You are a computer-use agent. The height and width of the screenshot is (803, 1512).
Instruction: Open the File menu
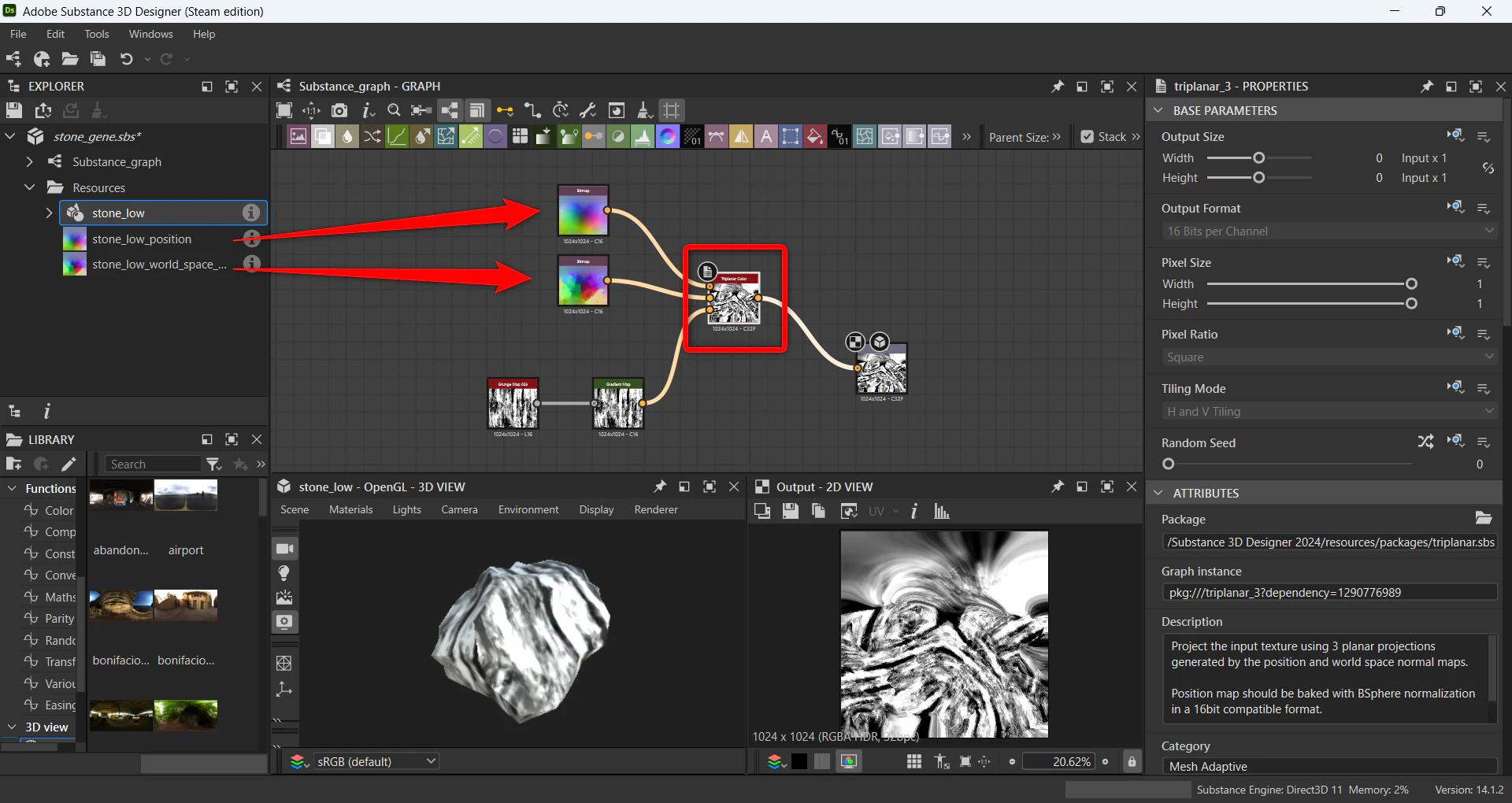[x=18, y=34]
